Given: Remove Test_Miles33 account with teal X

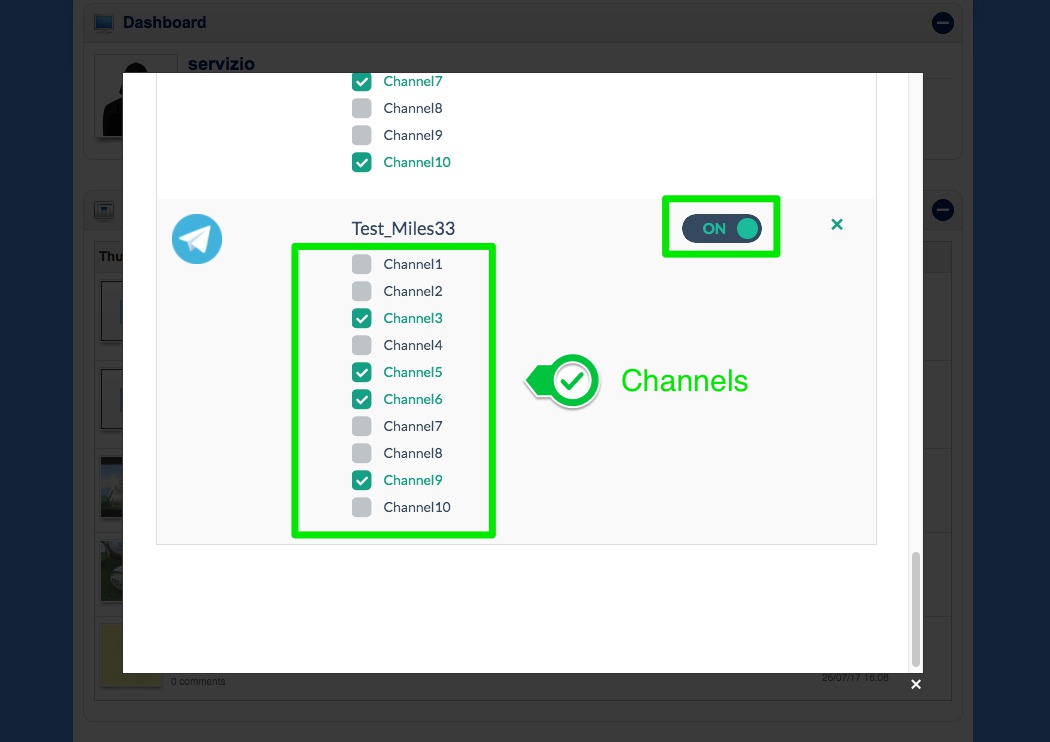Looking at the screenshot, I should tap(837, 225).
